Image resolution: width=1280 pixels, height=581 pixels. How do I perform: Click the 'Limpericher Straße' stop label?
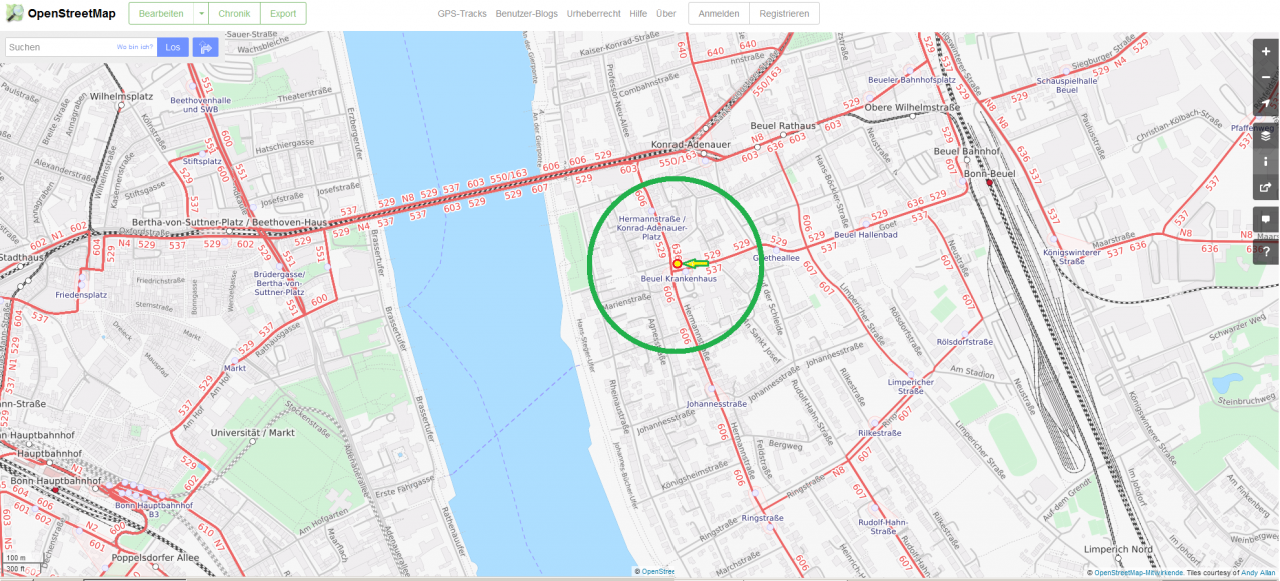coord(910,387)
